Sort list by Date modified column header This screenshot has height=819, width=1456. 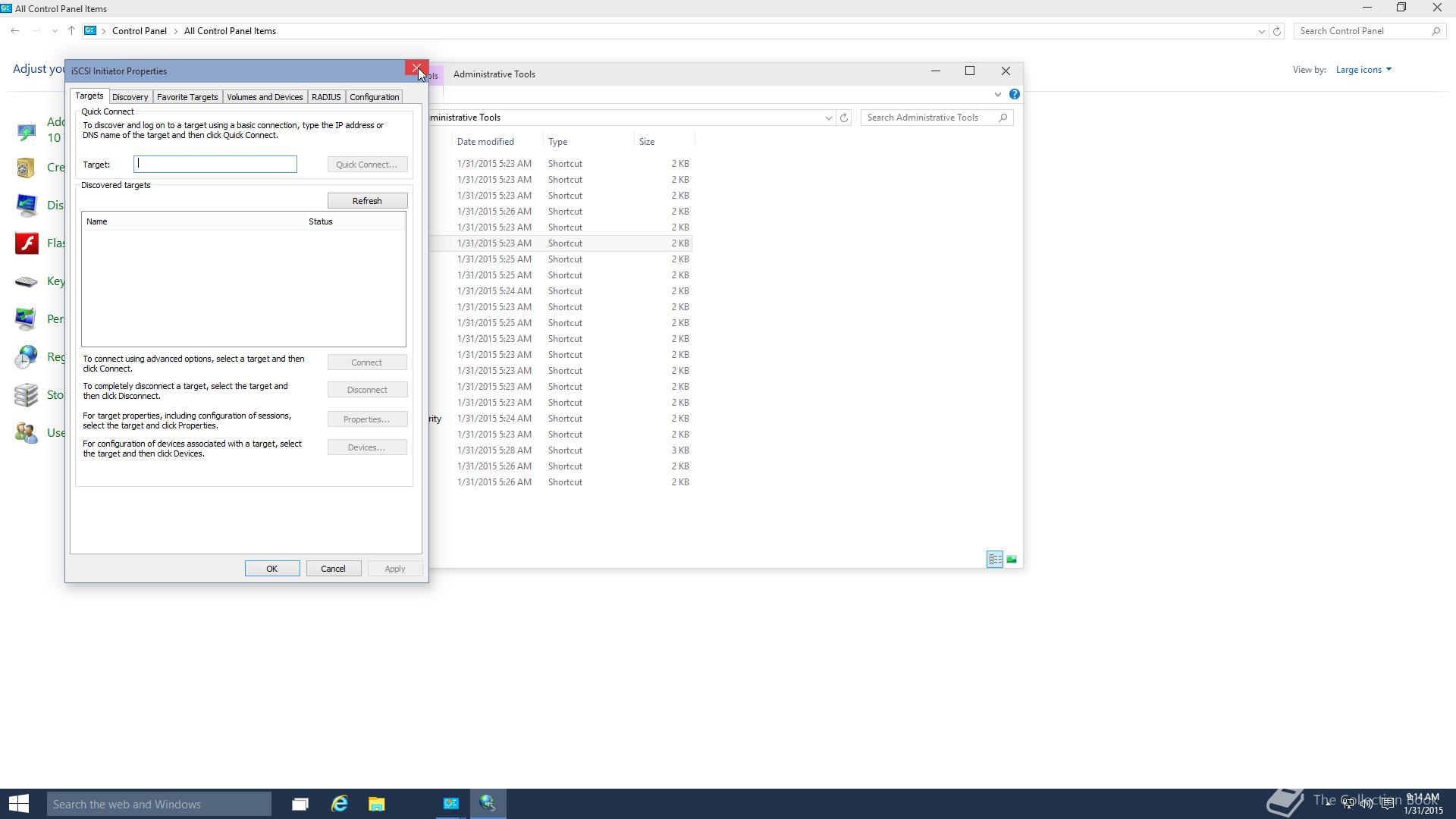click(x=485, y=142)
